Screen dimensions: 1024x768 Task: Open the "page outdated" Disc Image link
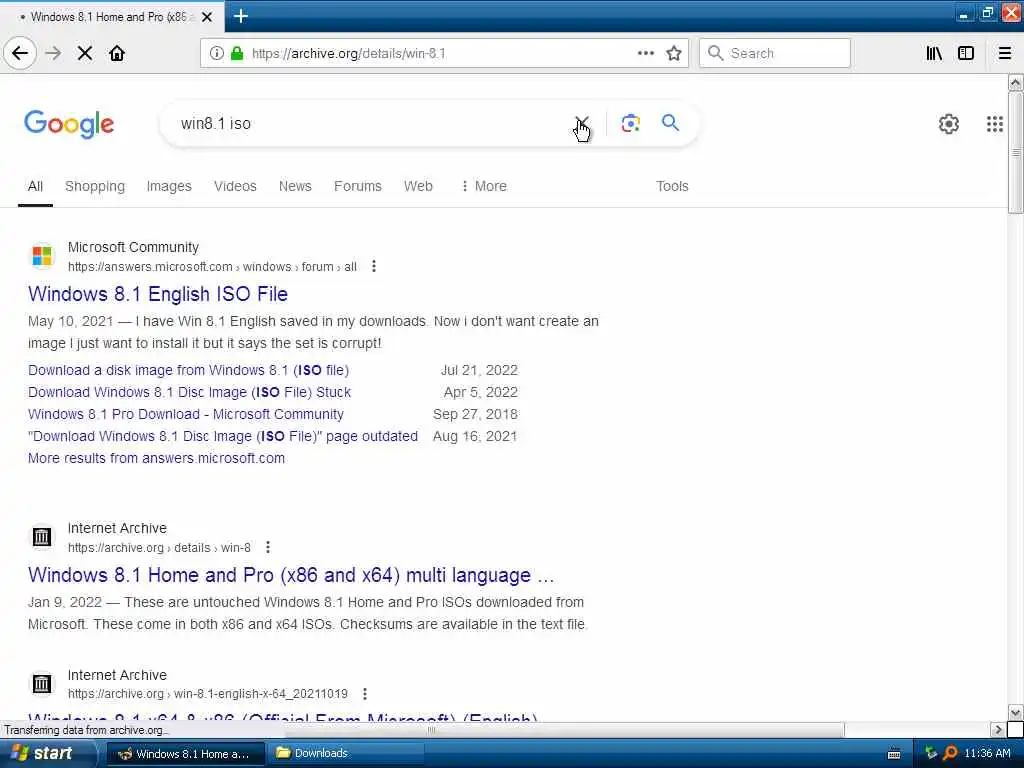(x=223, y=436)
